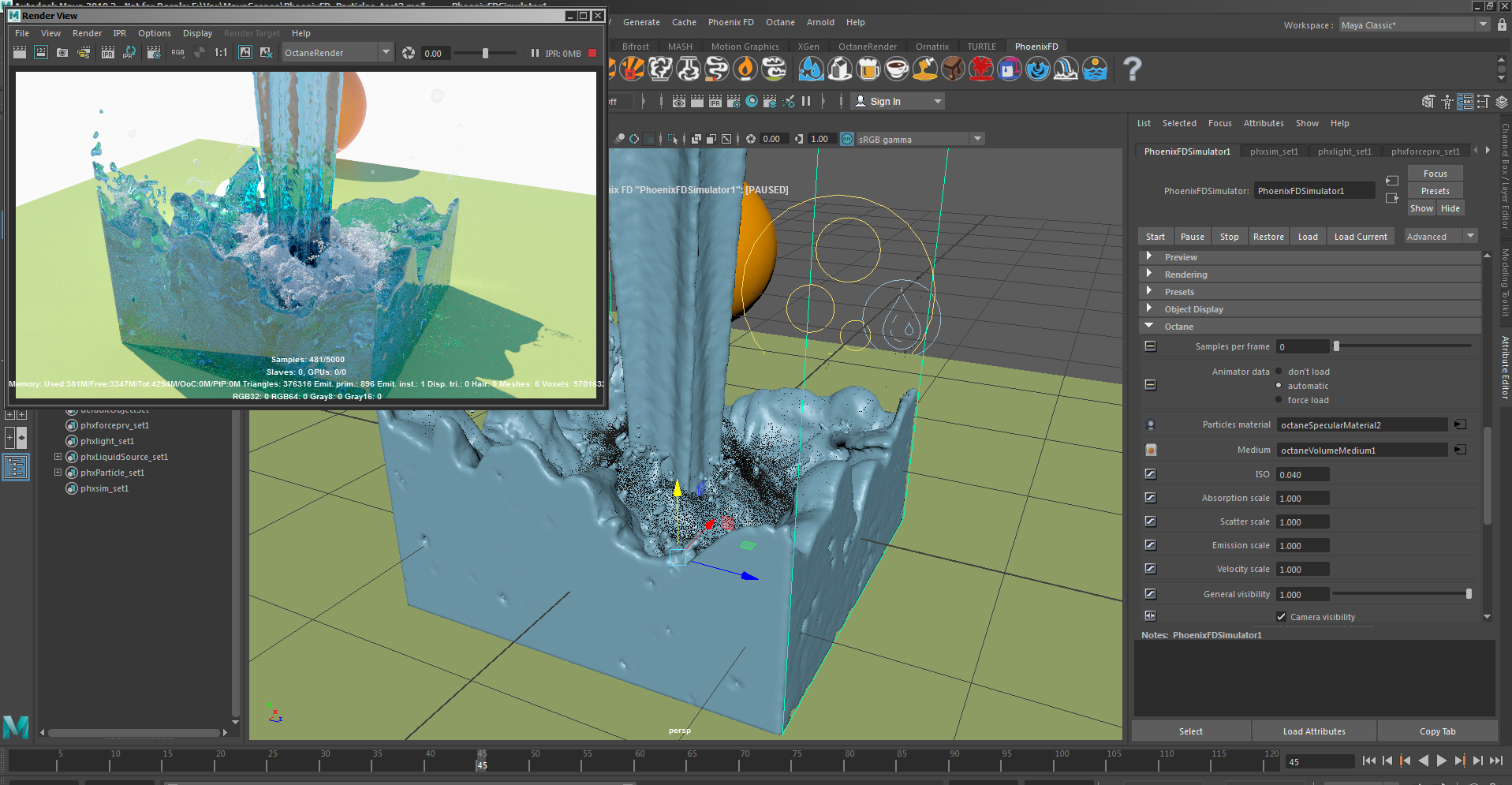Toggle the Absorption scale enable checkbox
Viewport: 1512px width, 785px height.
(1151, 498)
